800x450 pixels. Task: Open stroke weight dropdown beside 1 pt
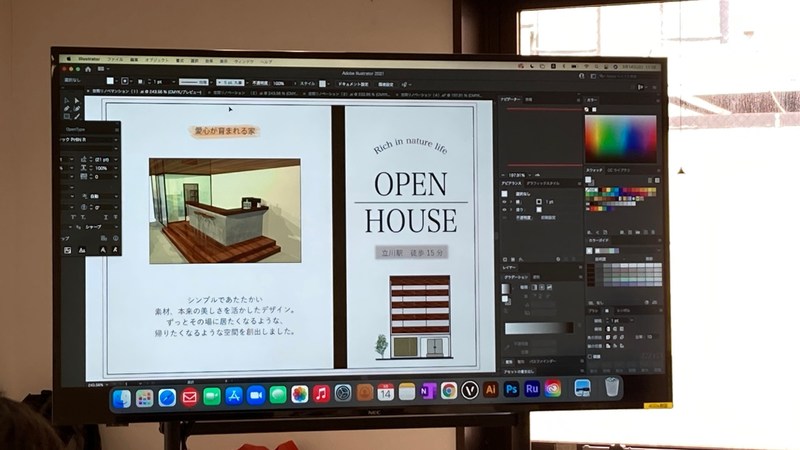point(173,82)
